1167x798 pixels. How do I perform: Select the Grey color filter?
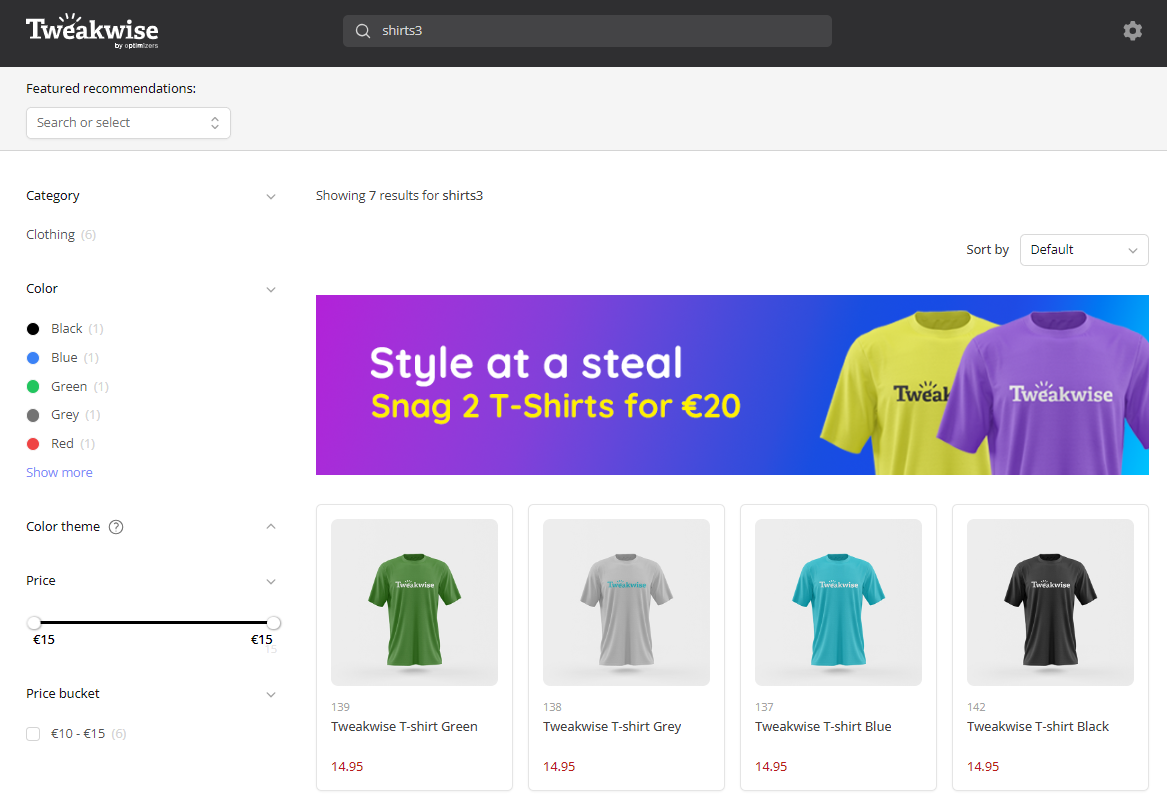[63, 415]
